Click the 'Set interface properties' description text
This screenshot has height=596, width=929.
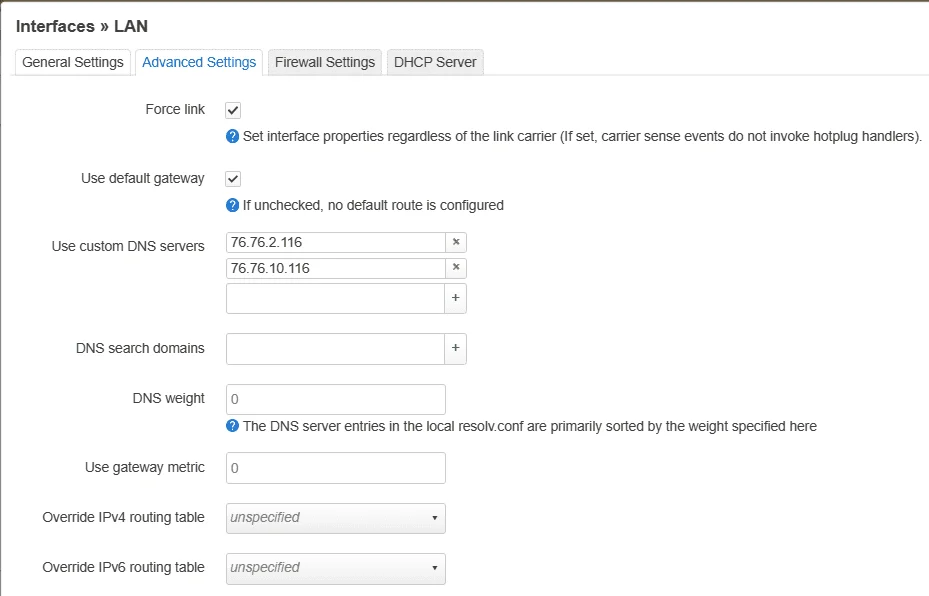click(582, 136)
